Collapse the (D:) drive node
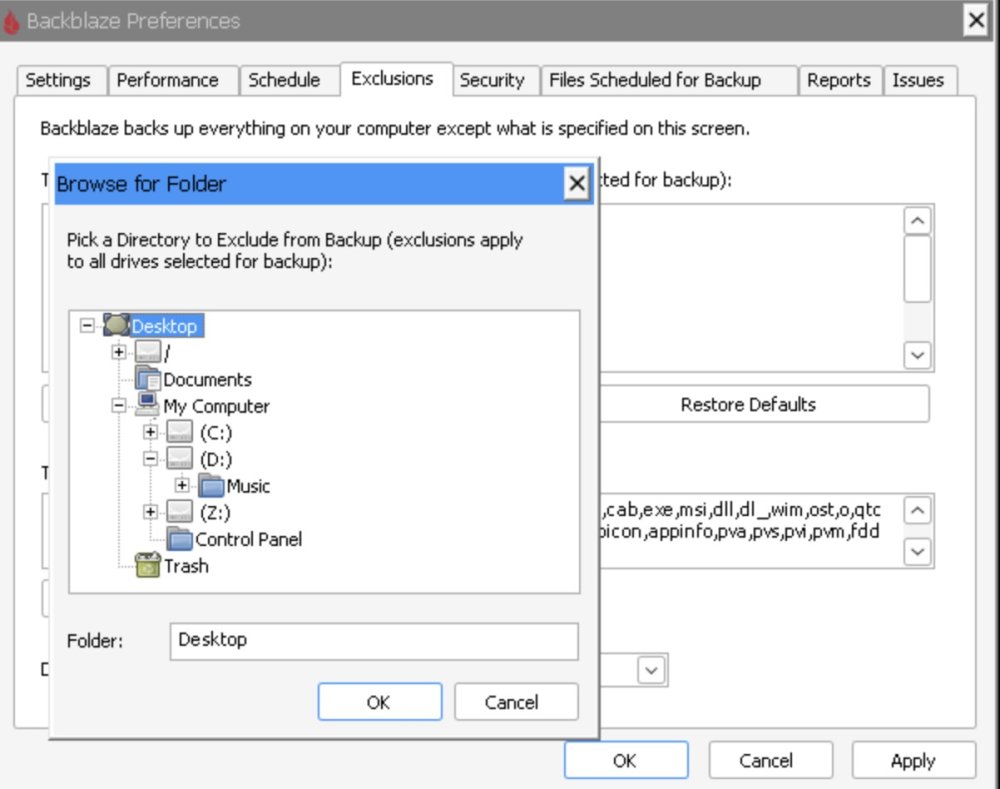1000x789 pixels. coord(151,459)
